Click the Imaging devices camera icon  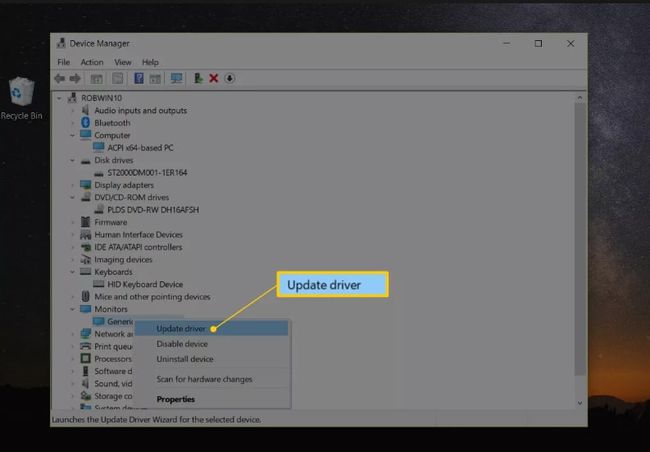point(85,260)
